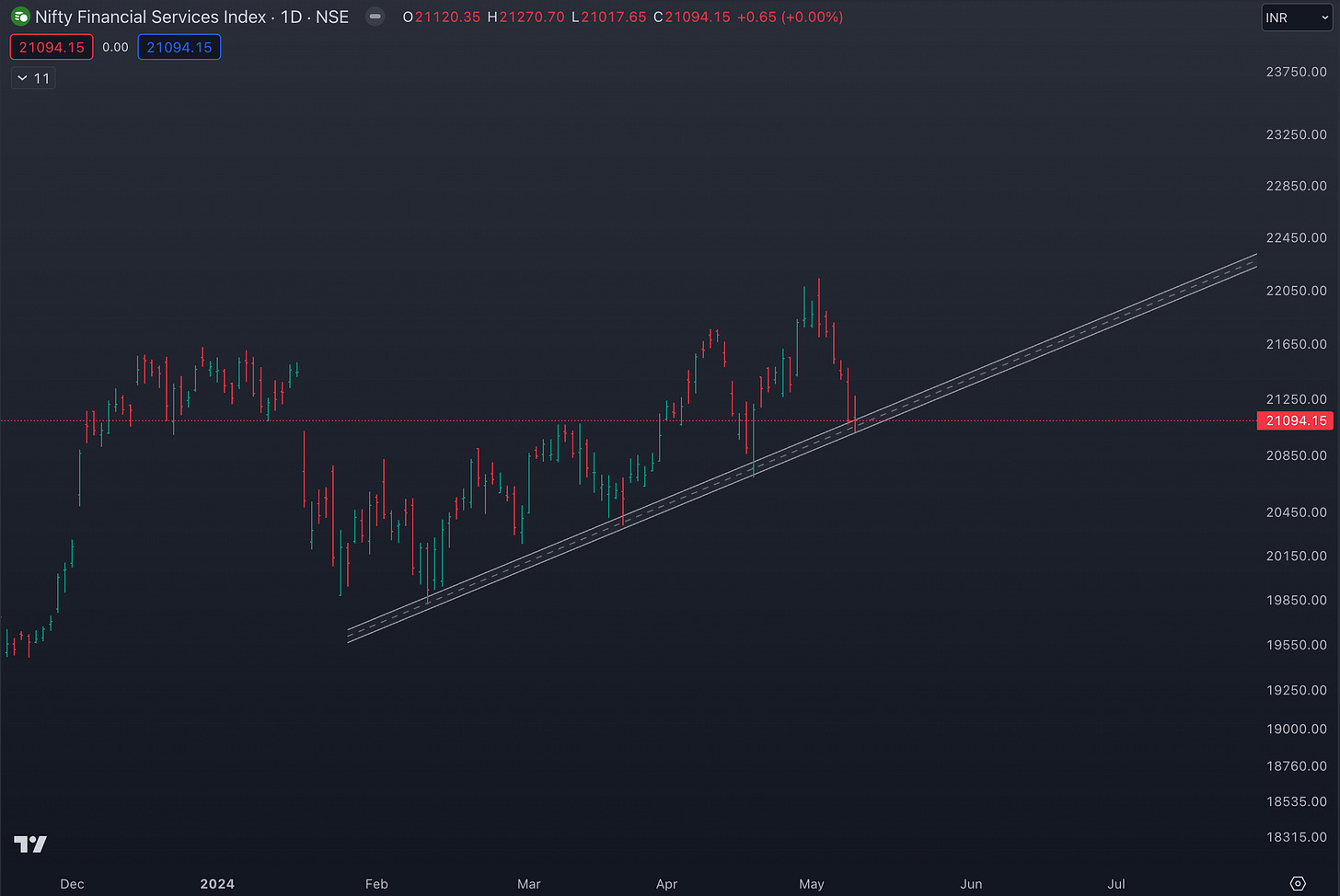Image resolution: width=1340 pixels, height=896 pixels.
Task: Click the 19850.00 price axis label
Action: point(1296,600)
